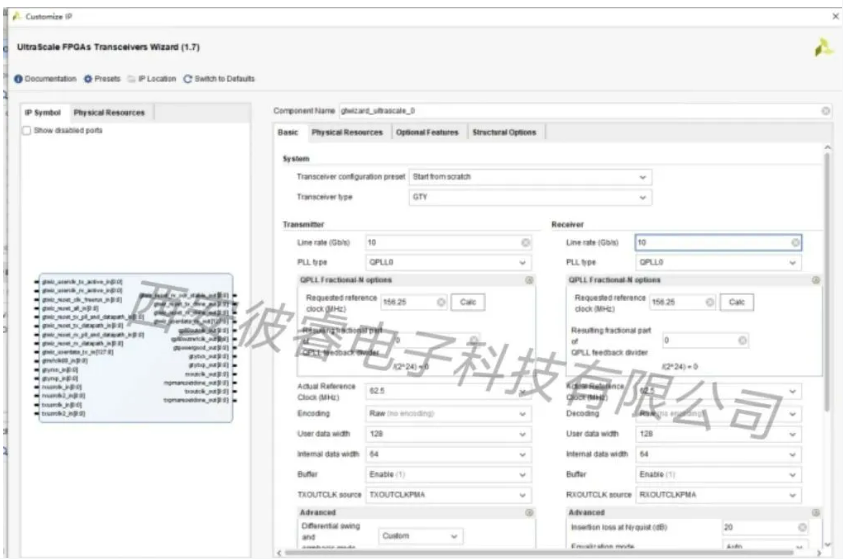Viewport: 843px width, 559px height.
Task: Open Transmitter Internal data width dropdown
Action: pos(448,454)
